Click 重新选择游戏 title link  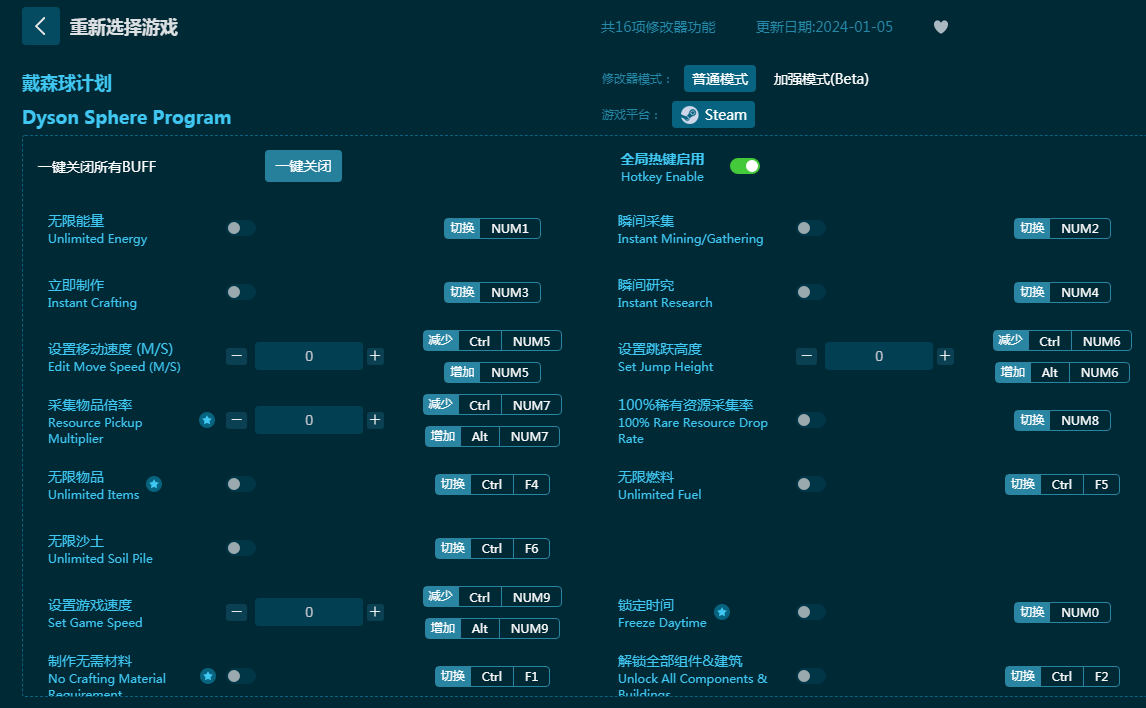tap(124, 27)
